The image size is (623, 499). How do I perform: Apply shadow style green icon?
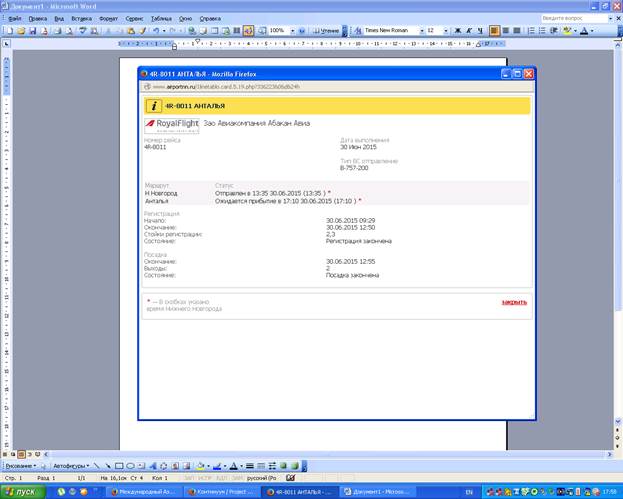pos(283,466)
